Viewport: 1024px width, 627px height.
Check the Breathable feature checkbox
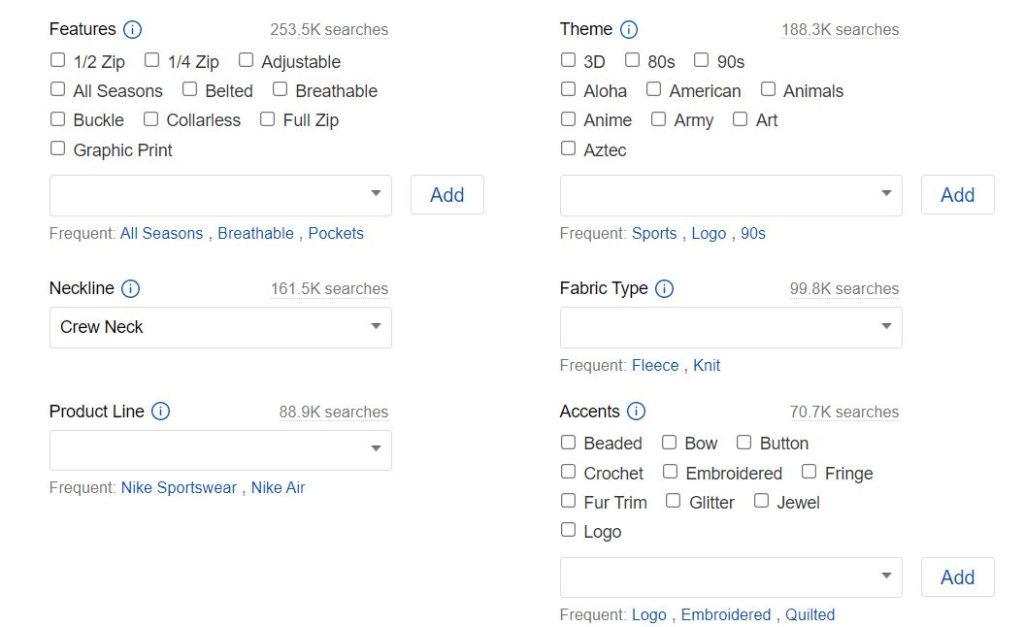[280, 90]
